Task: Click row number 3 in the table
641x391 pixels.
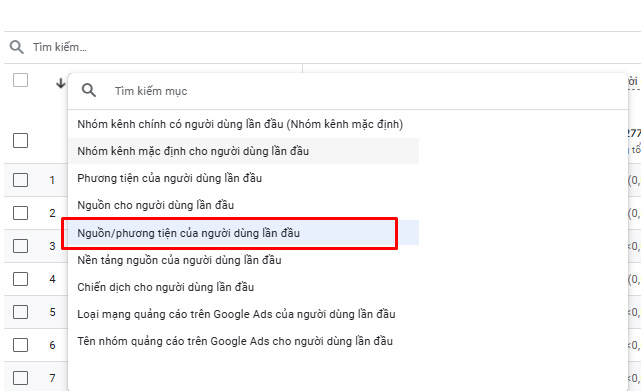Action: coord(52,246)
